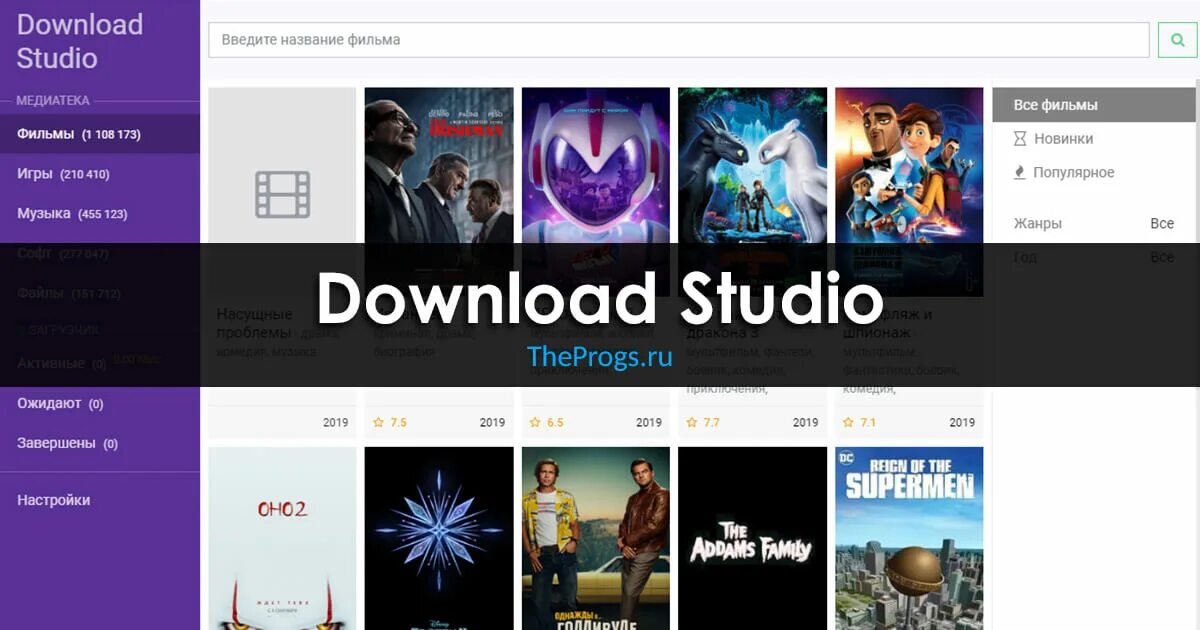
Task: Expand the Жанры filter dropdown
Action: (x=1094, y=224)
